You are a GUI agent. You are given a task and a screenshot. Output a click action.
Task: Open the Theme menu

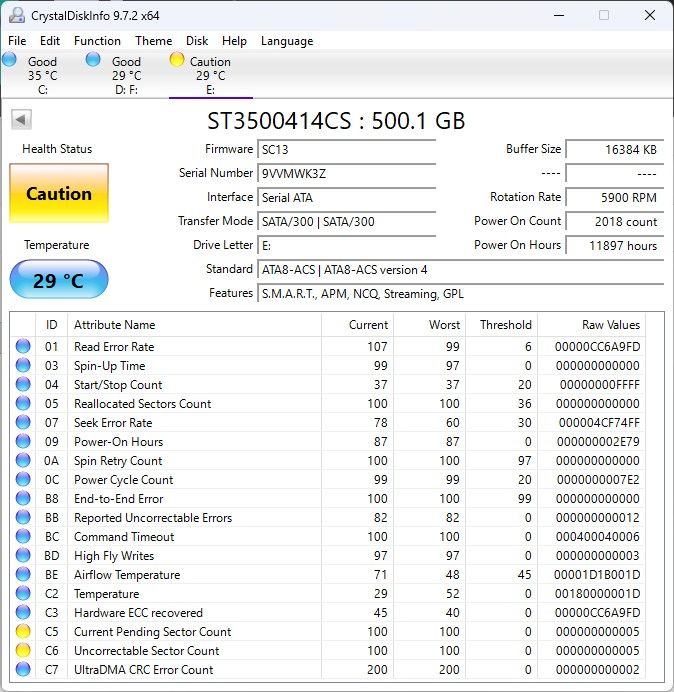tap(154, 41)
